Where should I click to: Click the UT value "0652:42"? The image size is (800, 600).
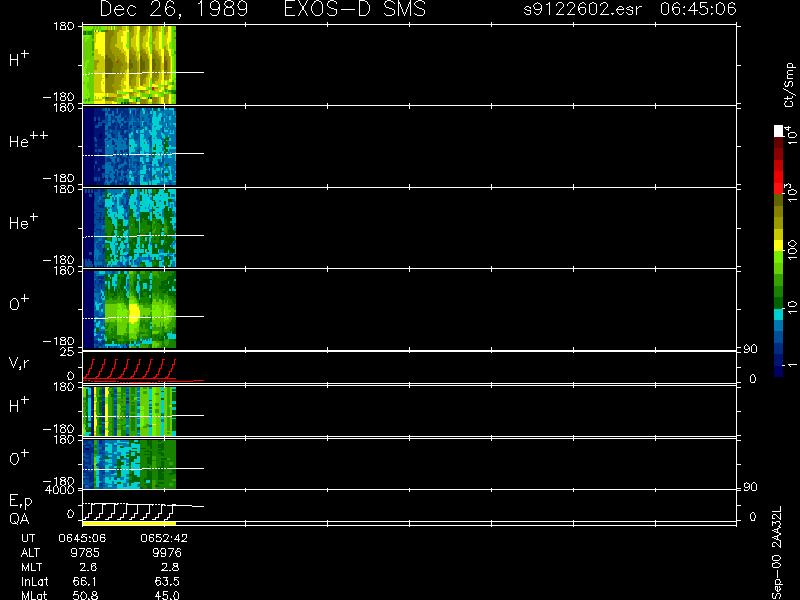tap(164, 538)
